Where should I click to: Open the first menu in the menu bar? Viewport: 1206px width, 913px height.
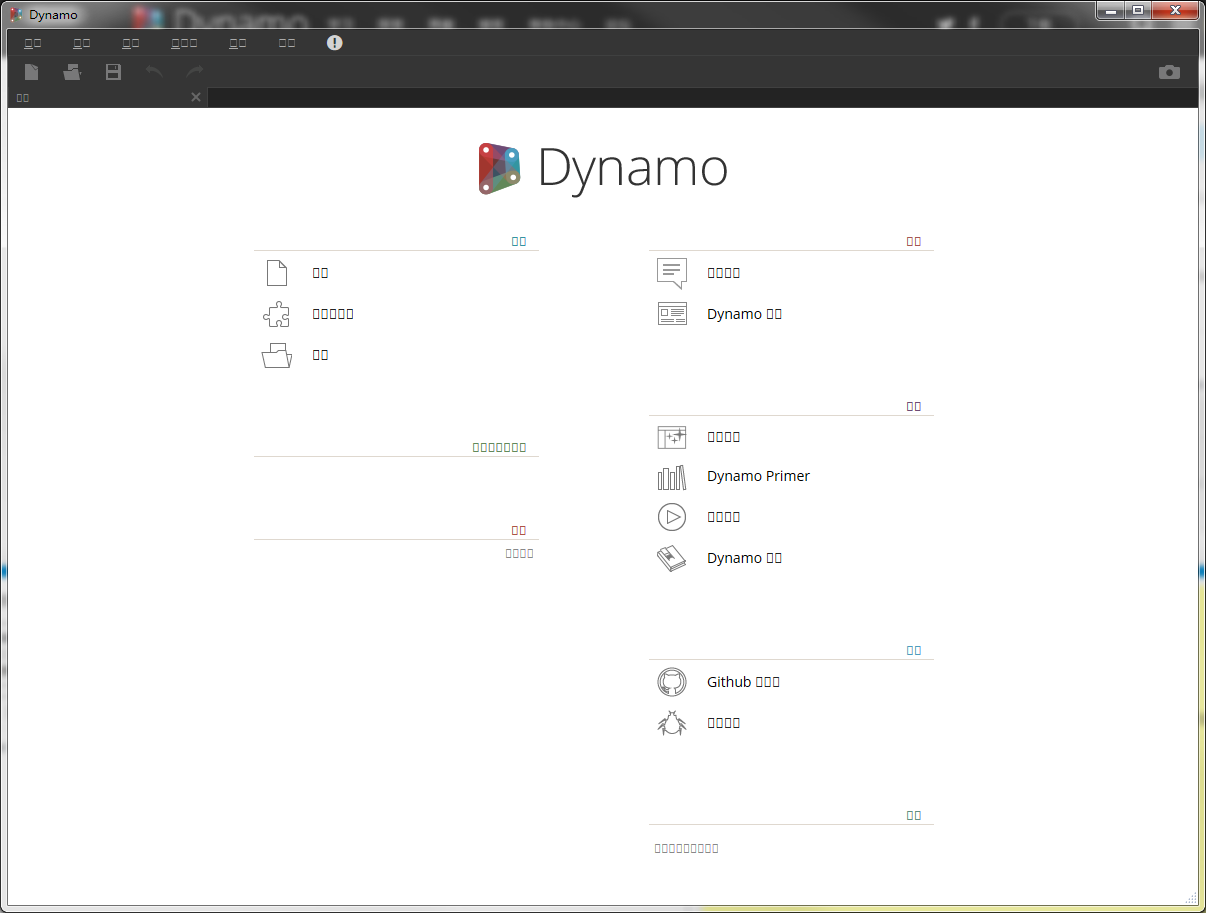point(33,43)
